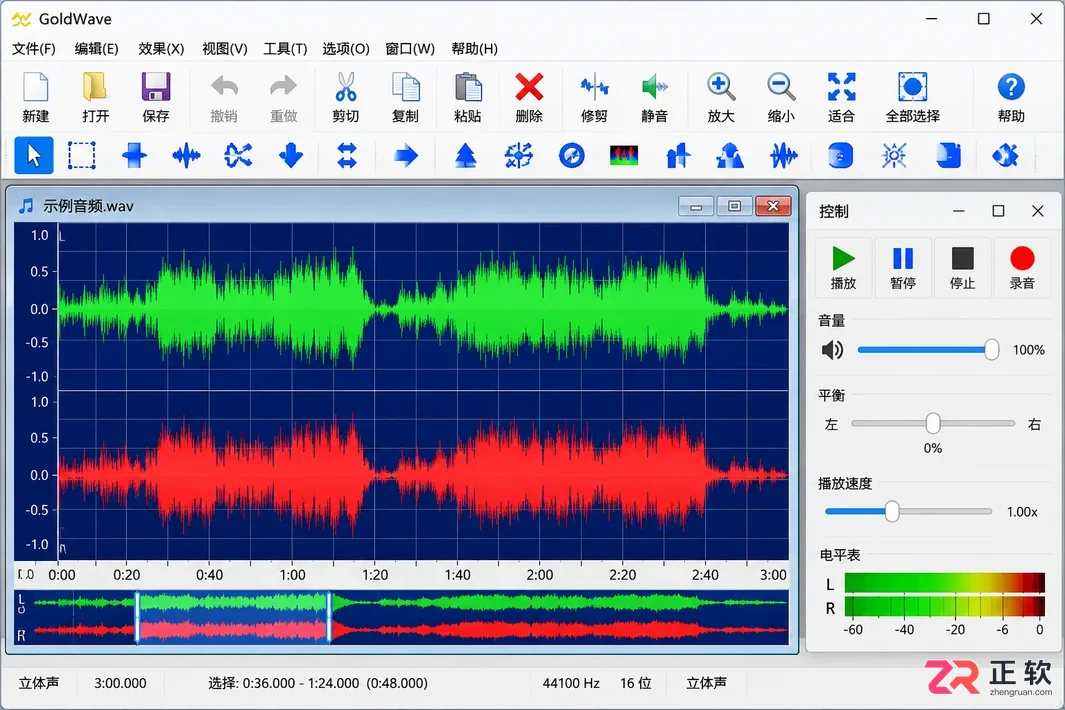Redo with the 重做 arrow icon
Image resolution: width=1065 pixels, height=710 pixels.
[283, 87]
